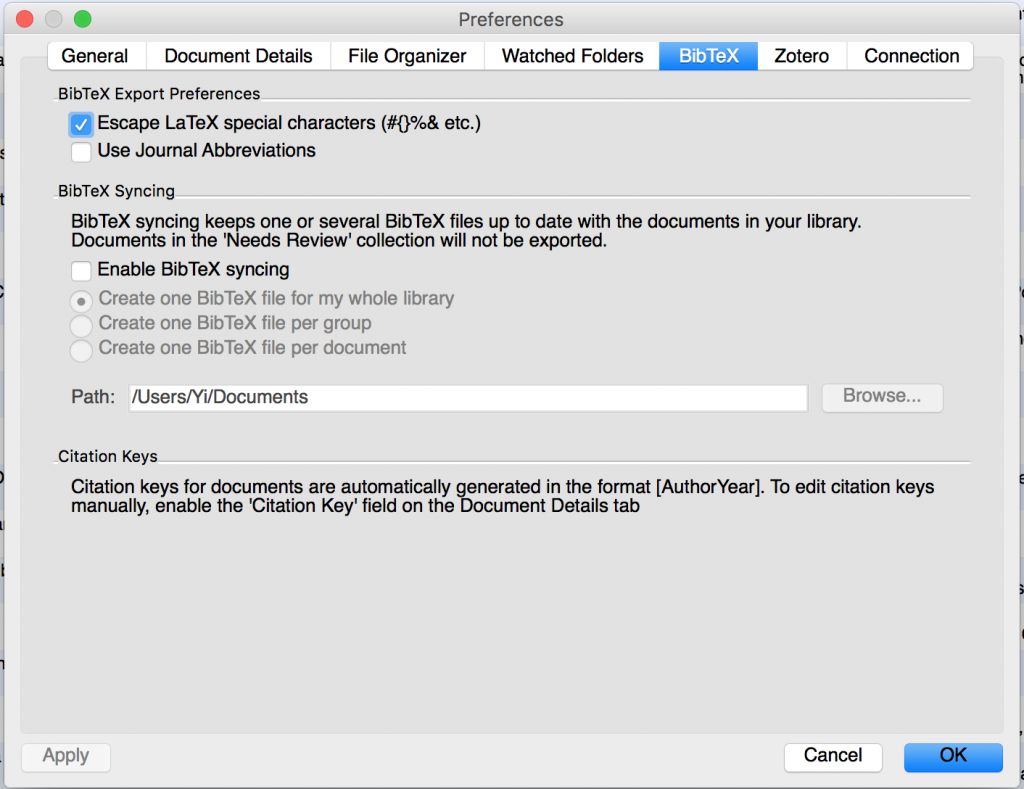Uncheck Escape LaTeX special characters
This screenshot has width=1024, height=789.
tap(81, 125)
